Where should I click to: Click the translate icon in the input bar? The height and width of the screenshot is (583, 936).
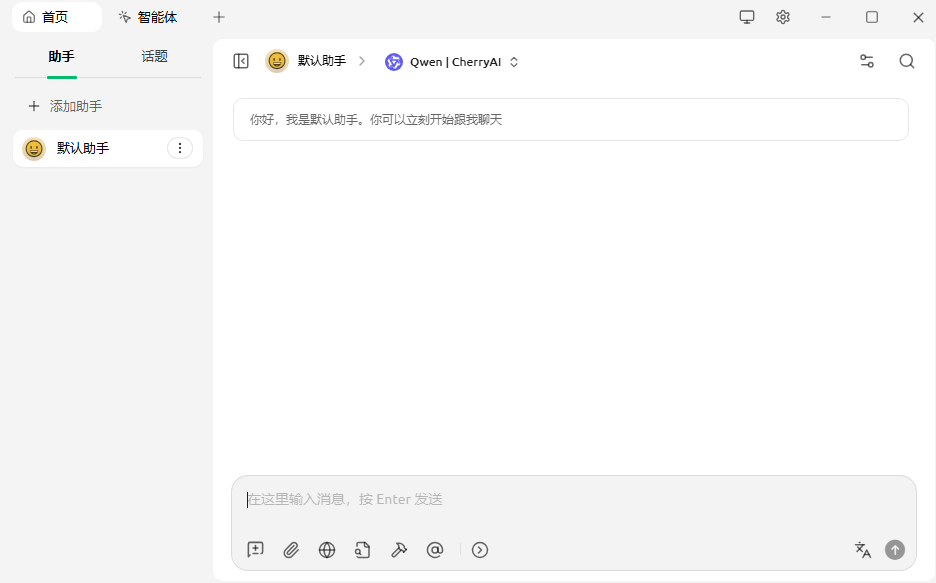coord(863,550)
